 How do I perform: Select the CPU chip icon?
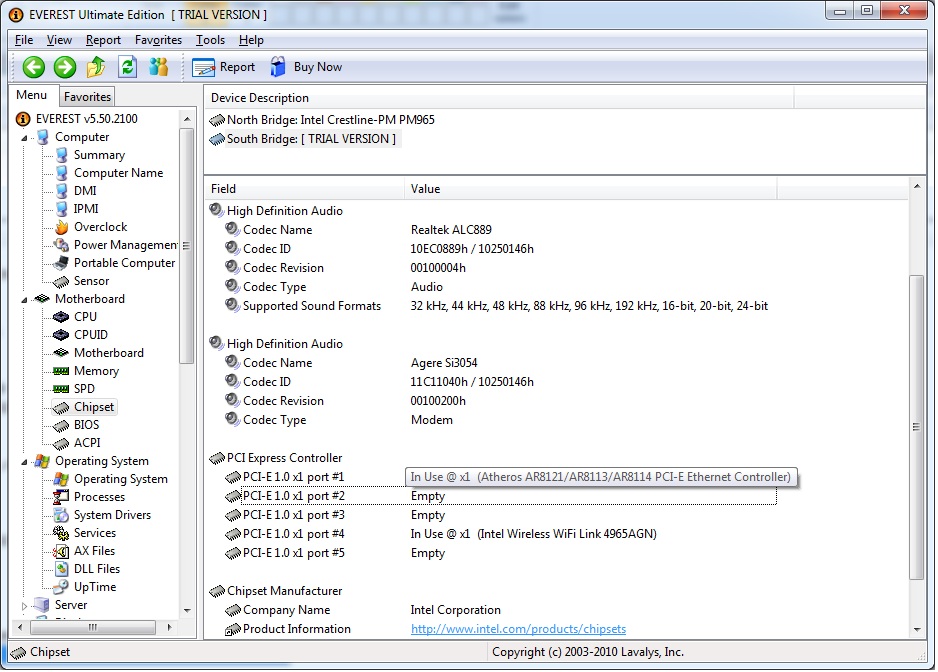[61, 317]
